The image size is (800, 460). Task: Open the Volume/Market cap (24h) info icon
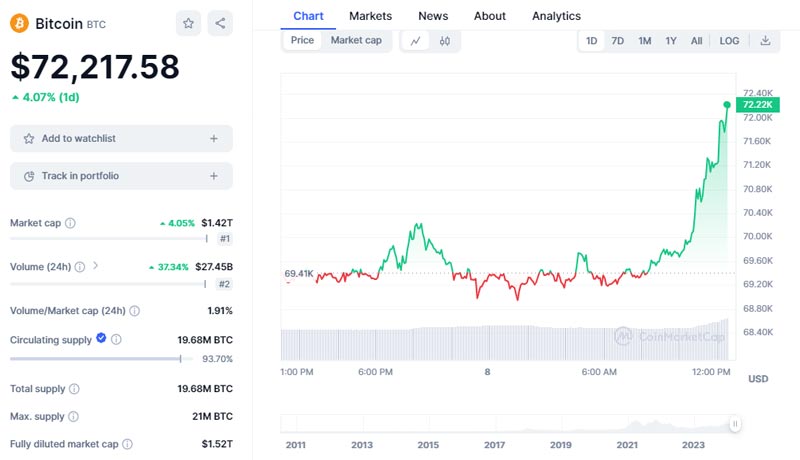[x=135, y=311]
